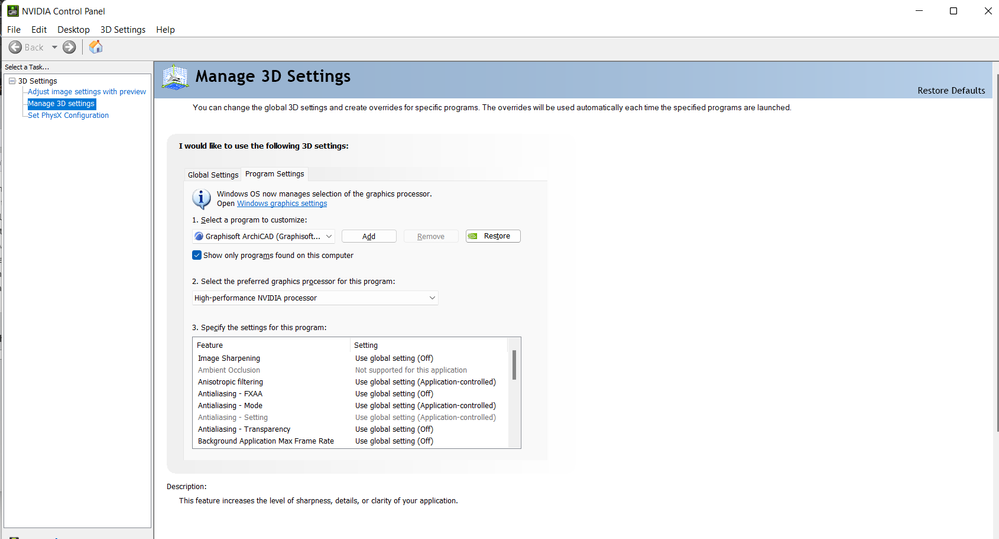The image size is (999, 539).
Task: Open Set PhysX Configuration
Action: [x=68, y=115]
